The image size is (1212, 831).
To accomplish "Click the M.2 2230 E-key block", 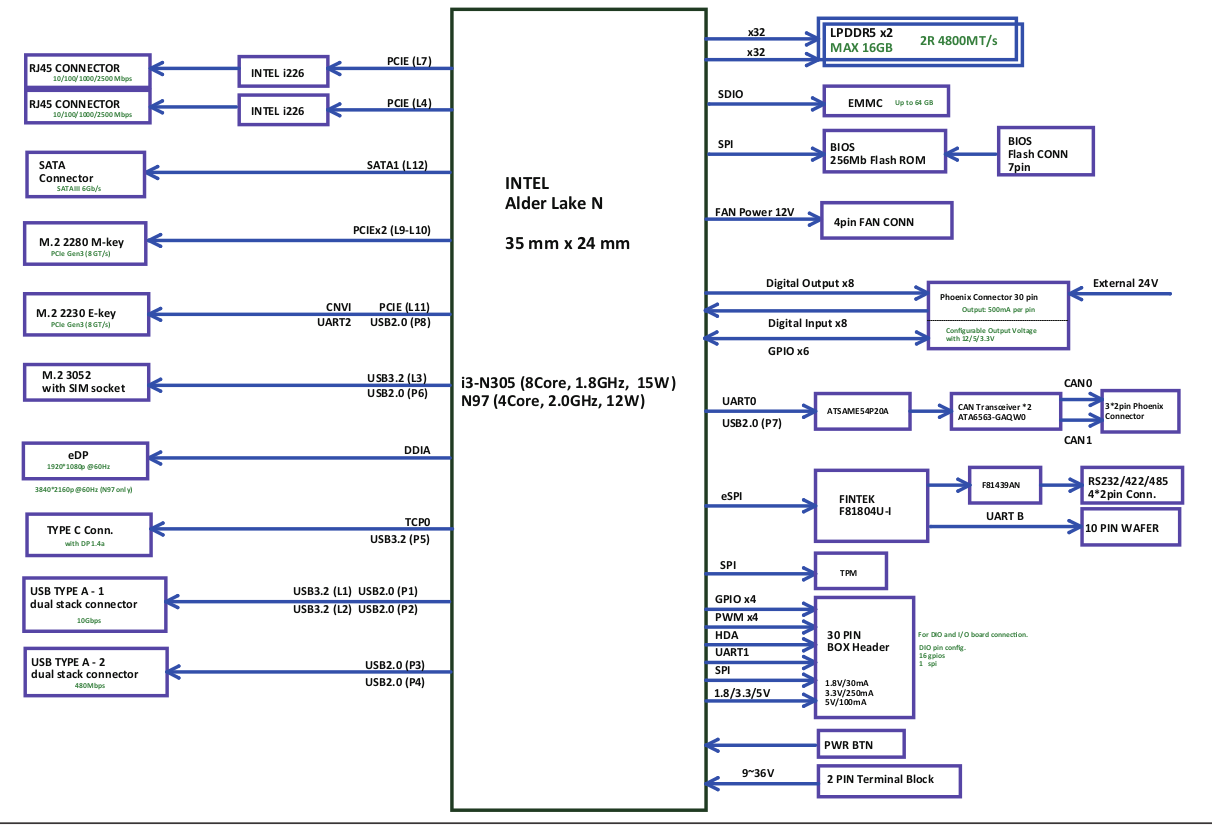I will (86, 316).
